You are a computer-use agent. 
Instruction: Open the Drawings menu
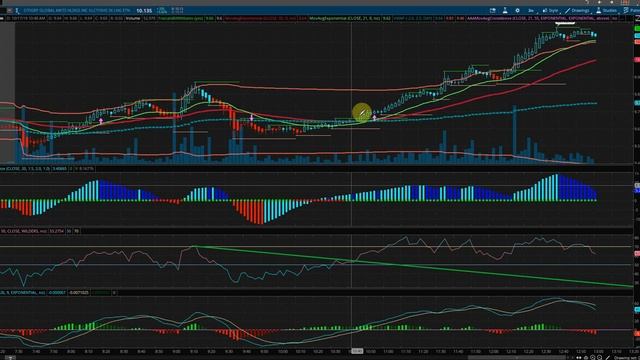click(577, 10)
